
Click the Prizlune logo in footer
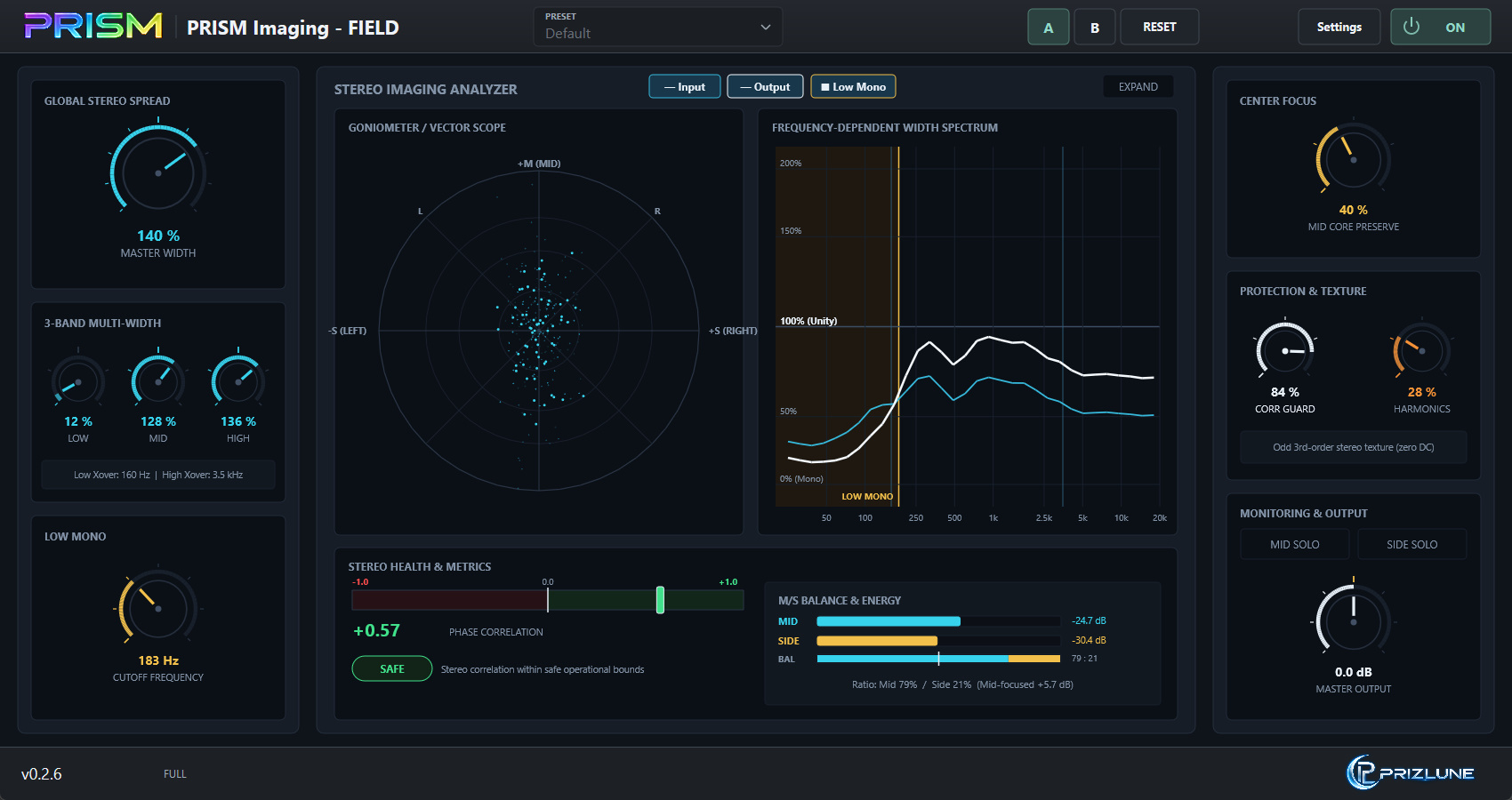(1411, 772)
